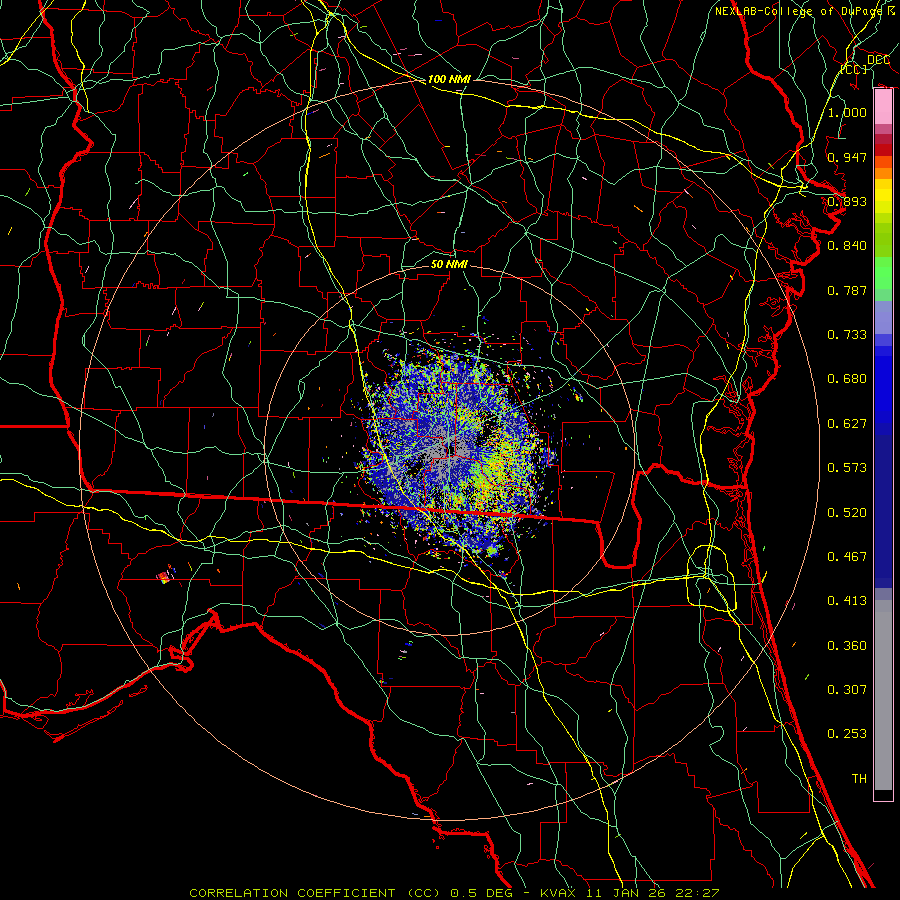Viewport: 900px width, 900px height.
Task: Click the 100 NMI range ring label
Action: tap(449, 79)
